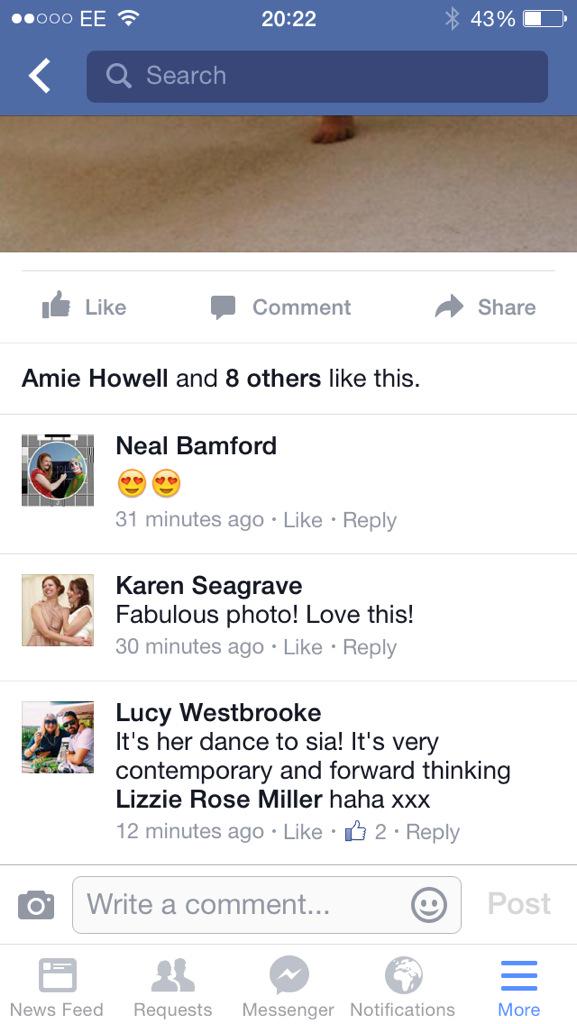The width and height of the screenshot is (577, 1024).
Task: Tap the Share arrow icon
Action: 448,306
